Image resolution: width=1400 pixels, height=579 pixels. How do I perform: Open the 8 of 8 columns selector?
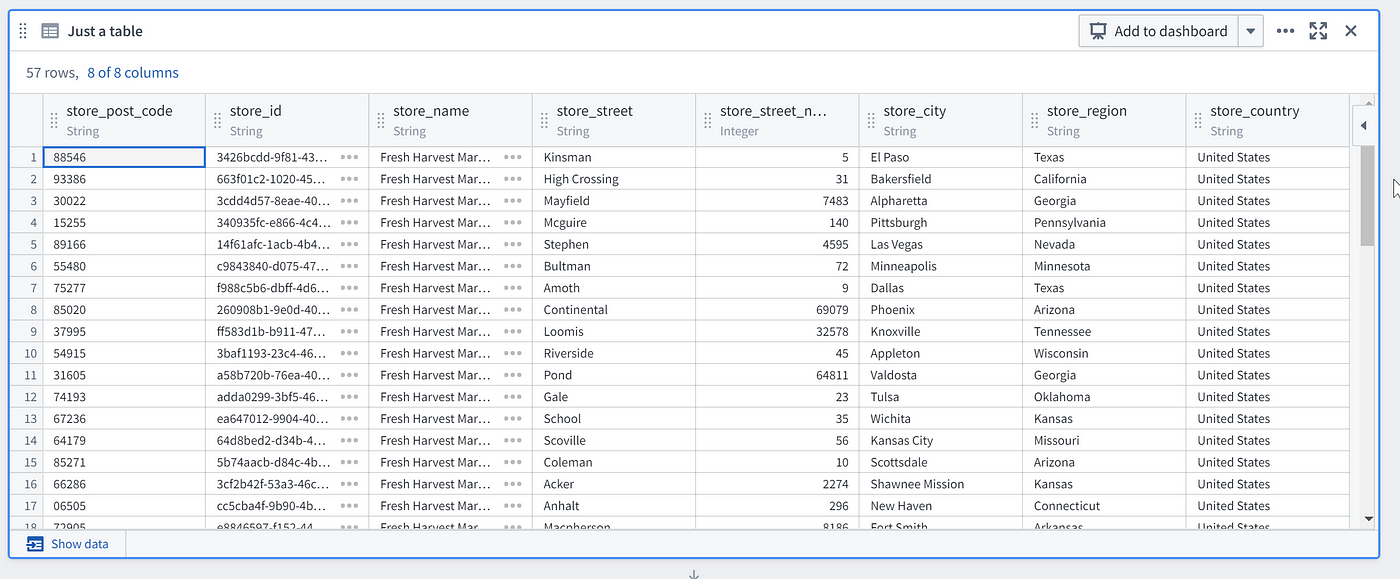pos(133,72)
